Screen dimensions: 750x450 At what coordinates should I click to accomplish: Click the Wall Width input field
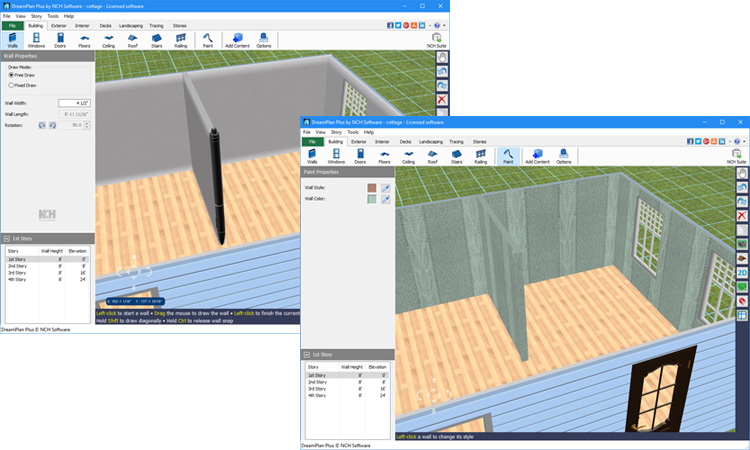click(x=75, y=103)
